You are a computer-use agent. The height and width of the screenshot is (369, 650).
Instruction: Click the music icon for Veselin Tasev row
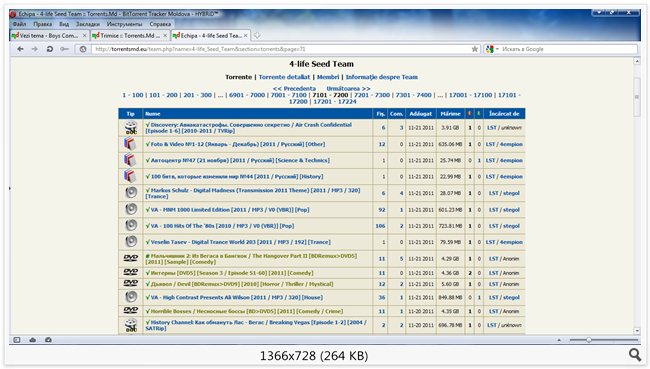131,241
